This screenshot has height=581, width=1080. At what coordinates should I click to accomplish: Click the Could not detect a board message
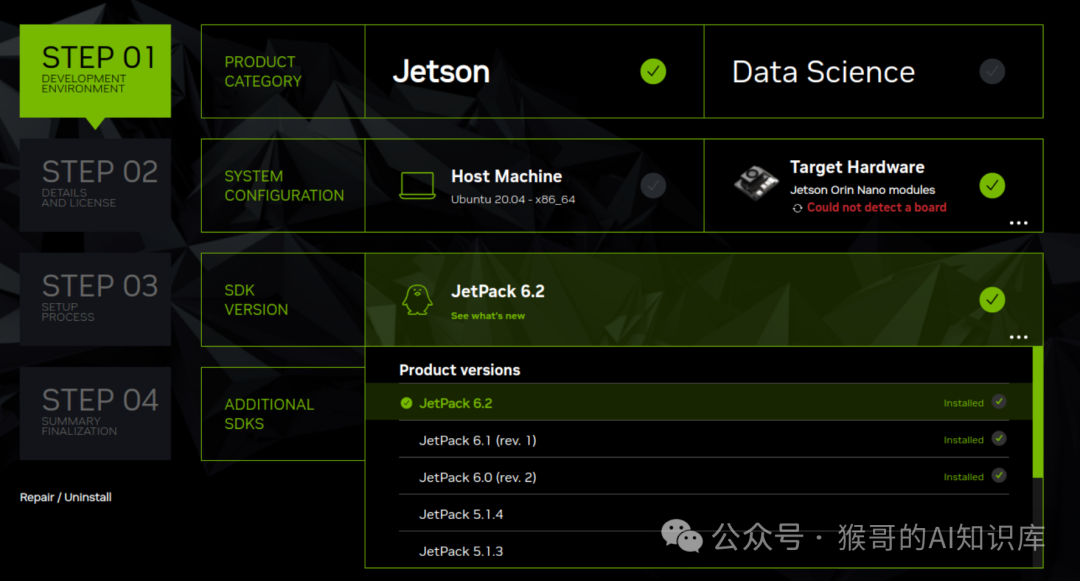(876, 207)
